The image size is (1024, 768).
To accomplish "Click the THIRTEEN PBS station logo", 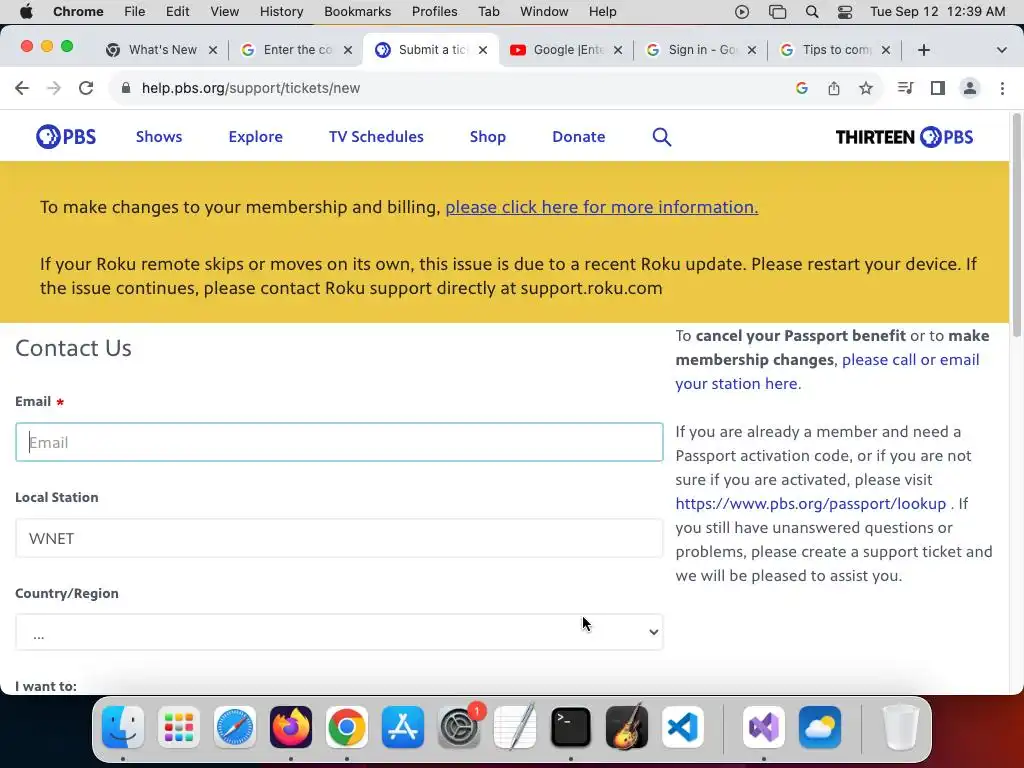I will click(904, 136).
